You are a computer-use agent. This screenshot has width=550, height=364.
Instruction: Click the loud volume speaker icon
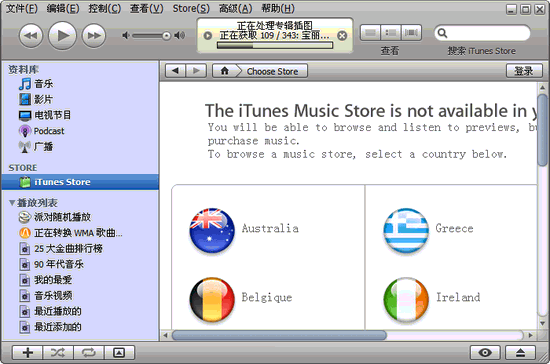pos(180,35)
